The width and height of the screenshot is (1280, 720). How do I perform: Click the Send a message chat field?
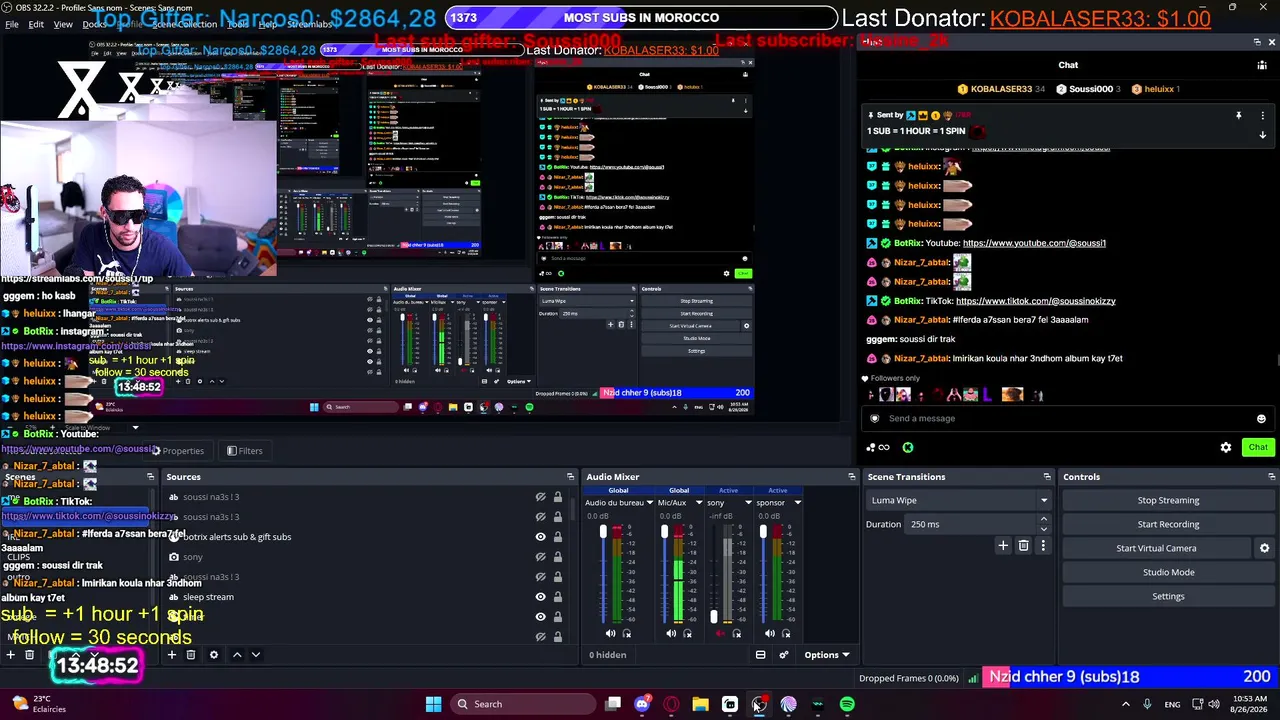click(x=1068, y=419)
